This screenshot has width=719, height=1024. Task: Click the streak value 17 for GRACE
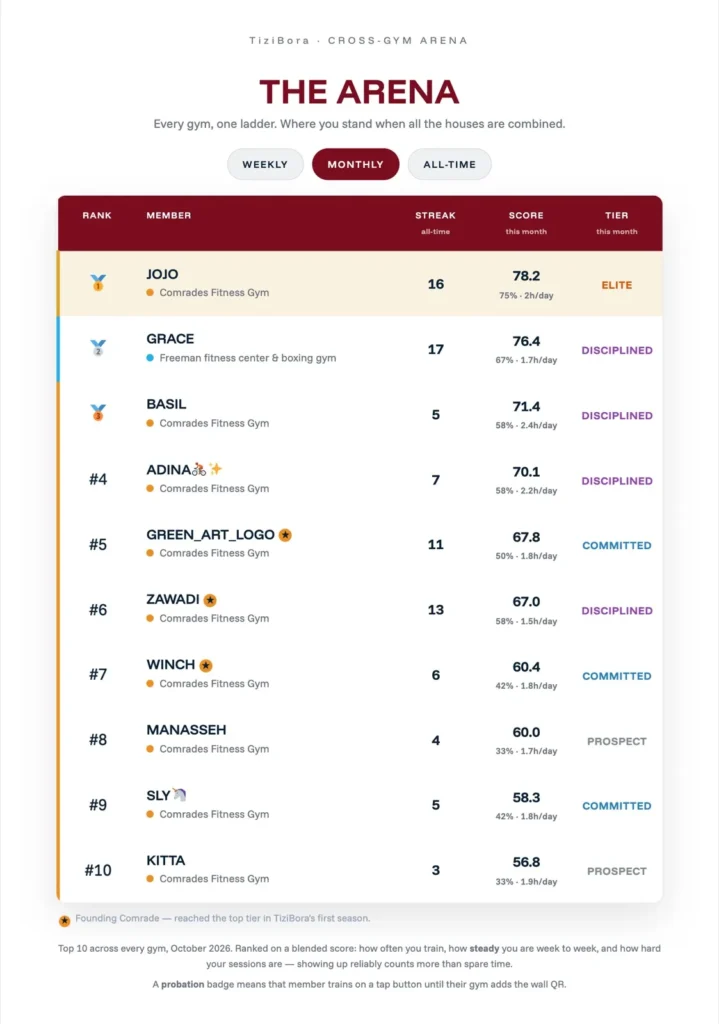click(436, 349)
